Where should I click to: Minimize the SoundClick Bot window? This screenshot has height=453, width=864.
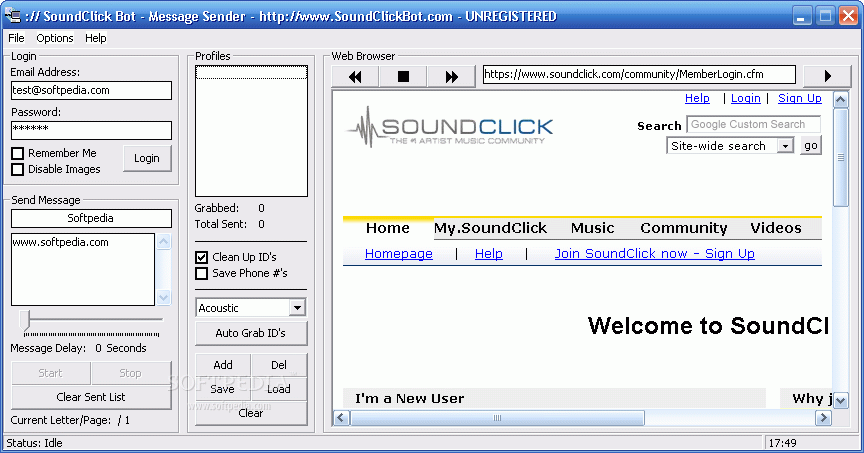[x=802, y=16]
